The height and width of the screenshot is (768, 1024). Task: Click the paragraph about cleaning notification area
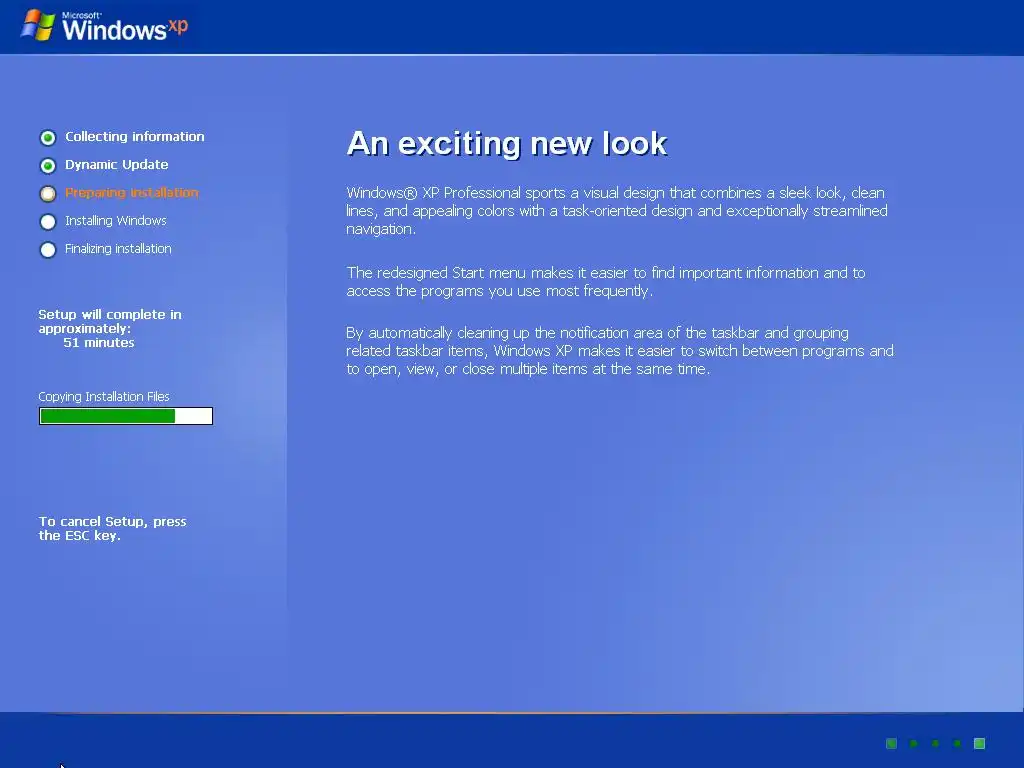pos(620,351)
